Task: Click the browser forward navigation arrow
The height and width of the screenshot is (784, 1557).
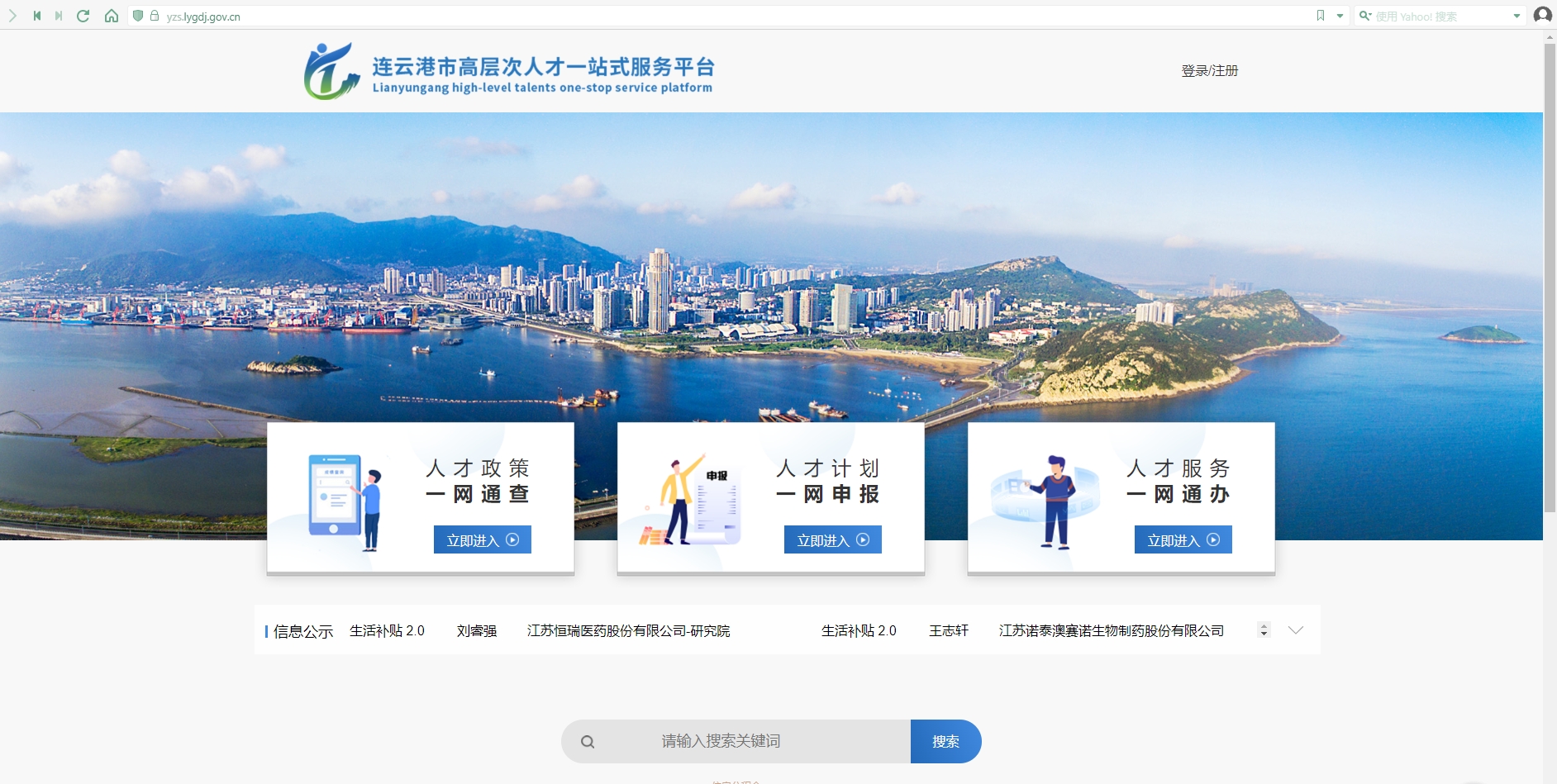Action: pyautogui.click(x=57, y=15)
